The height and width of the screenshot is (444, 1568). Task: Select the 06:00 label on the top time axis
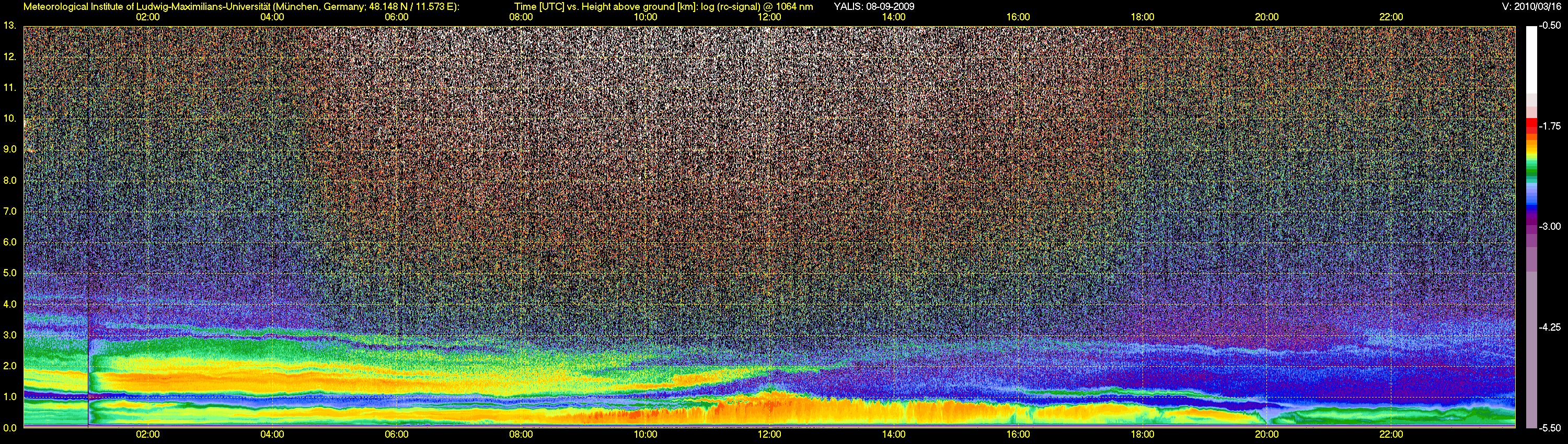(x=396, y=17)
